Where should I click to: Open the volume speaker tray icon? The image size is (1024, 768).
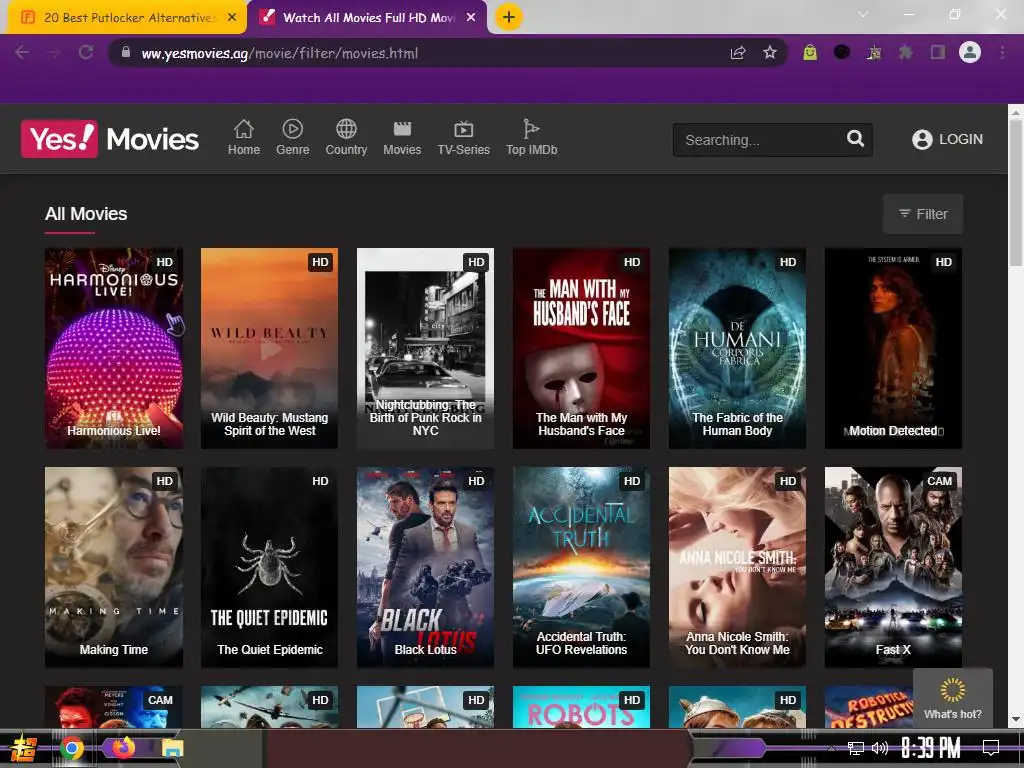[880, 748]
